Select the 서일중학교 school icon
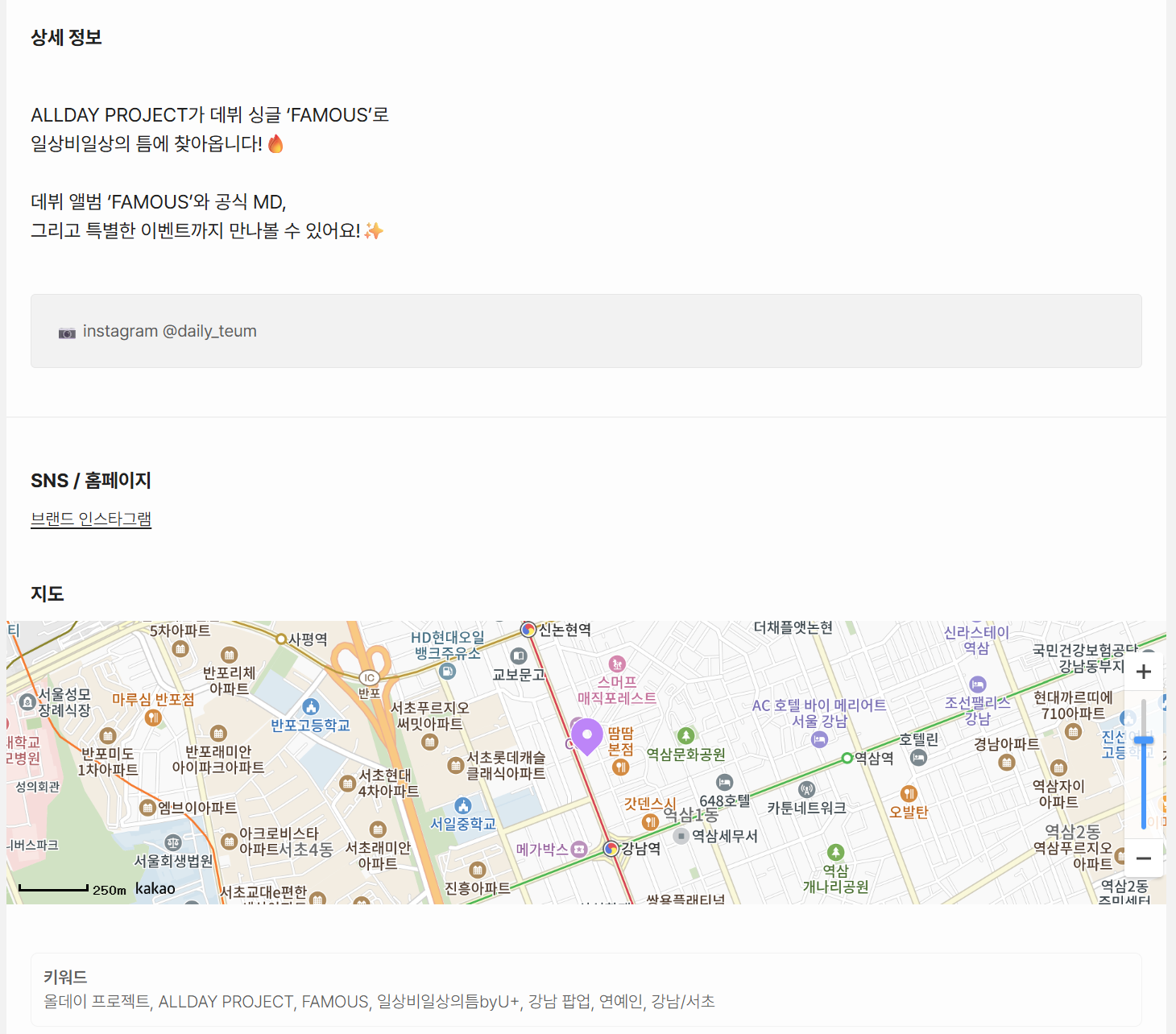Image resolution: width=1176 pixels, height=1034 pixels. 463,805
